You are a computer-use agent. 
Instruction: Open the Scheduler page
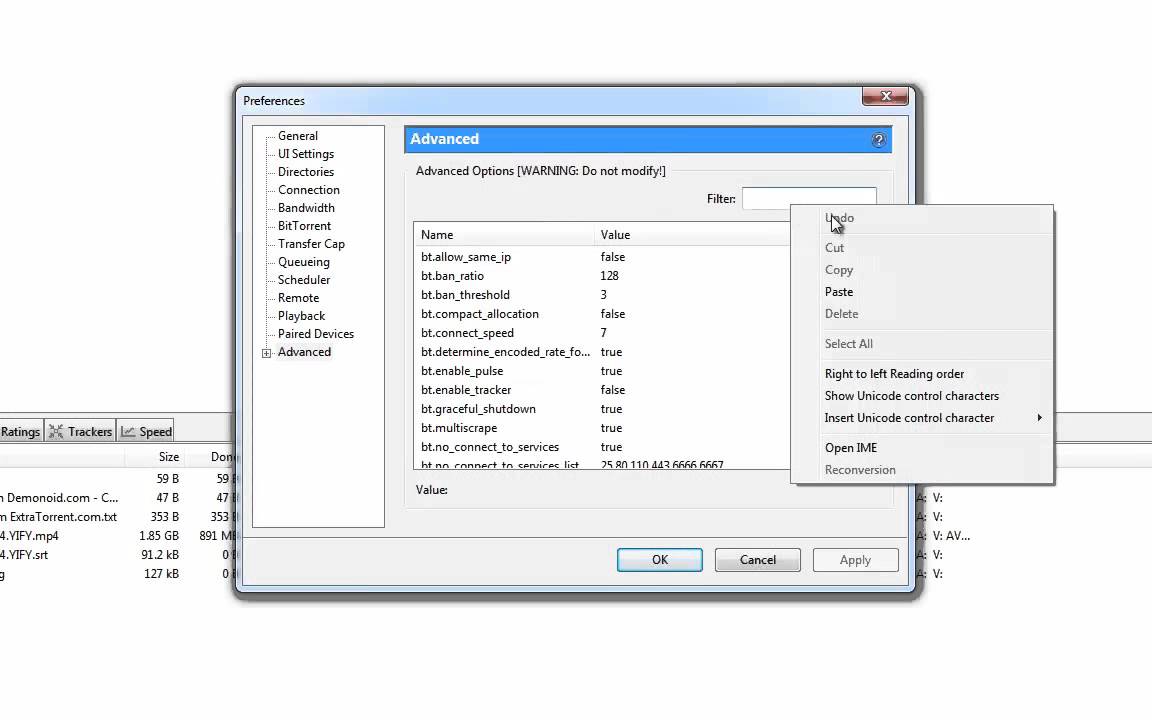tap(303, 280)
